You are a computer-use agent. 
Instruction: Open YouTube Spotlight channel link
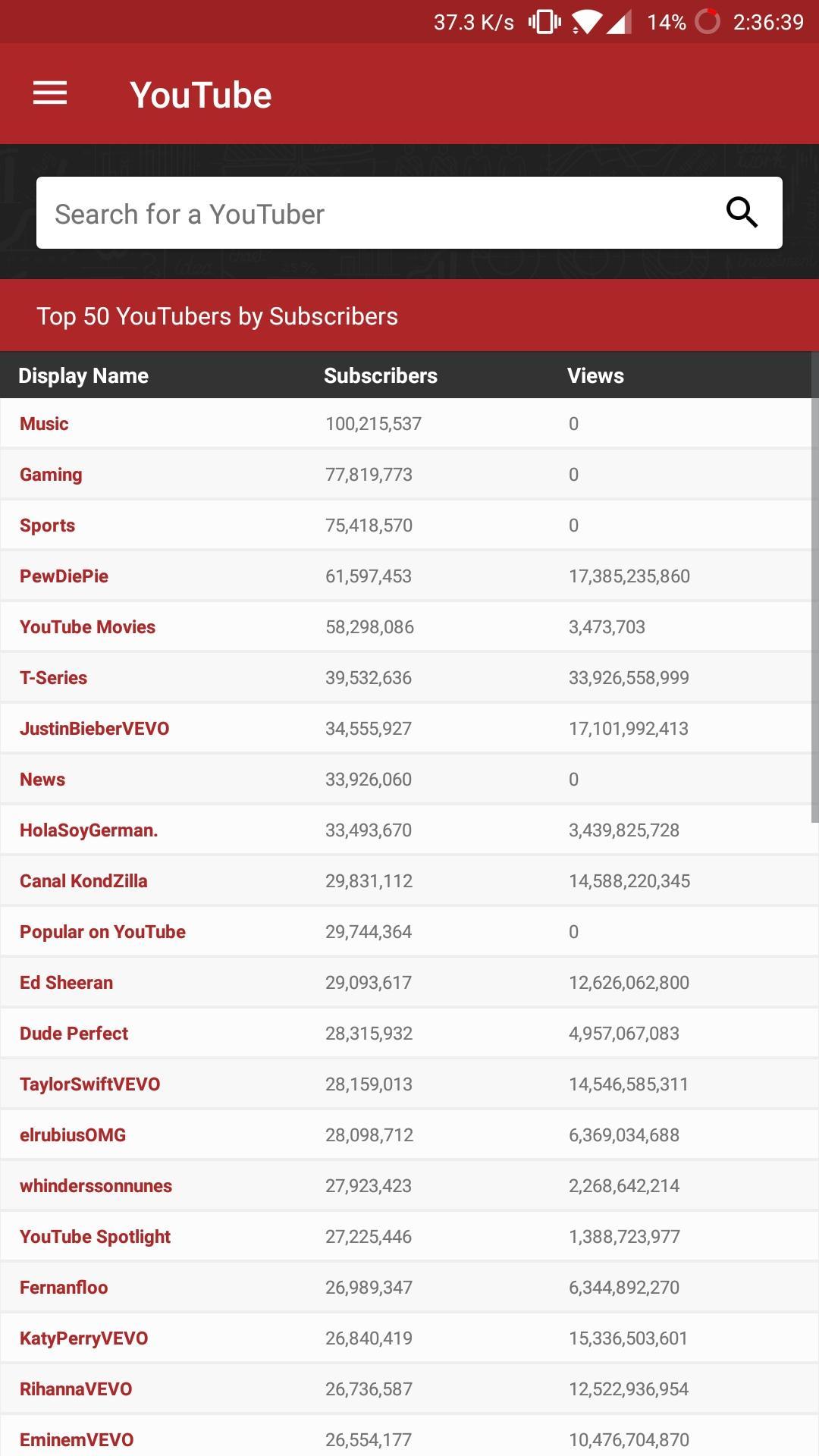pos(95,1237)
